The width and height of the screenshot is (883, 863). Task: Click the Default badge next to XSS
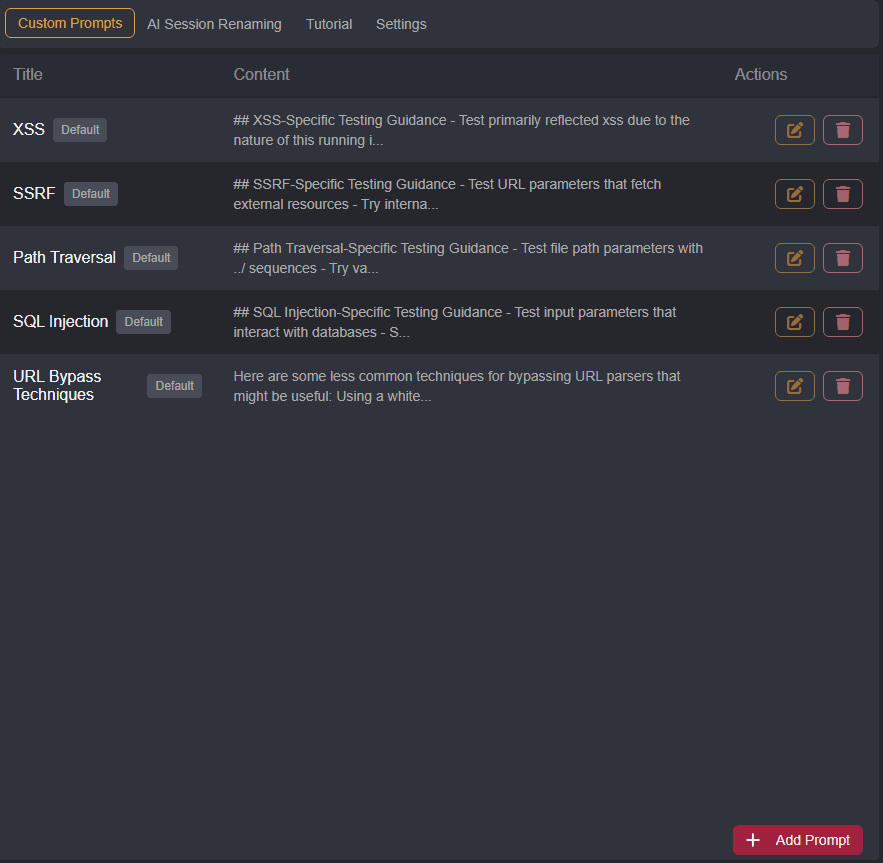point(79,129)
